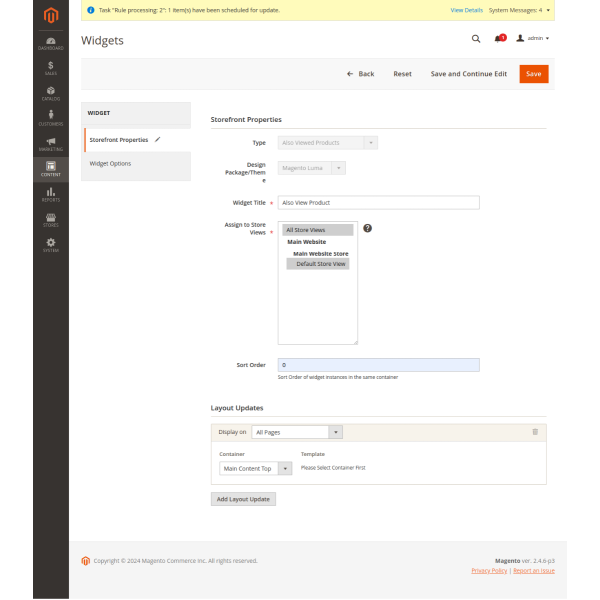Expand the admin account dropdown
Screen dimensions: 600x600
pyautogui.click(x=532, y=38)
